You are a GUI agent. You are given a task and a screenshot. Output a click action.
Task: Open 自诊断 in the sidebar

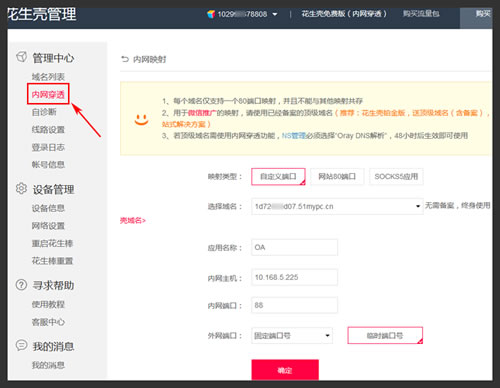point(44,112)
